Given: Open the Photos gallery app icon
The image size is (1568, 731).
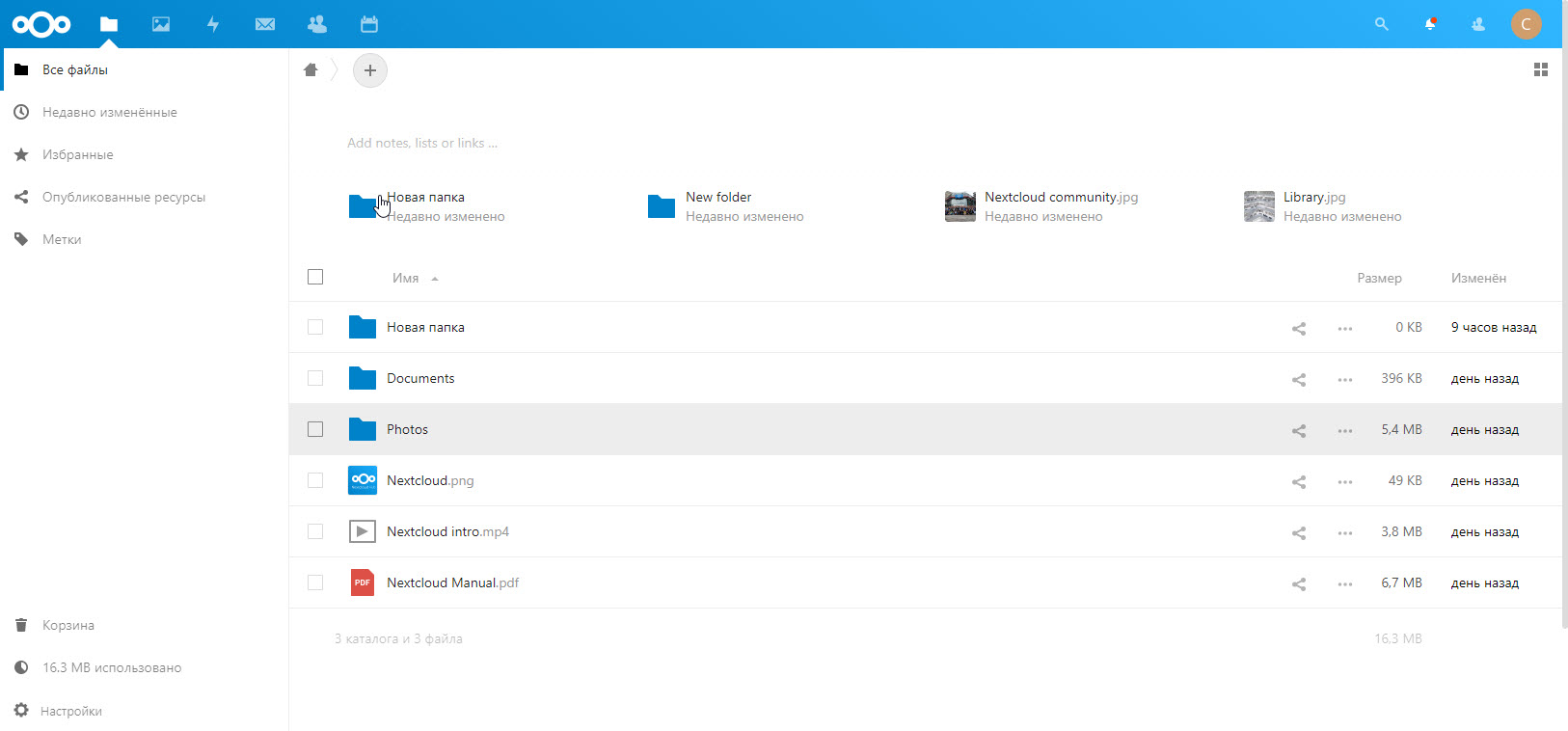Looking at the screenshot, I should 161,24.
